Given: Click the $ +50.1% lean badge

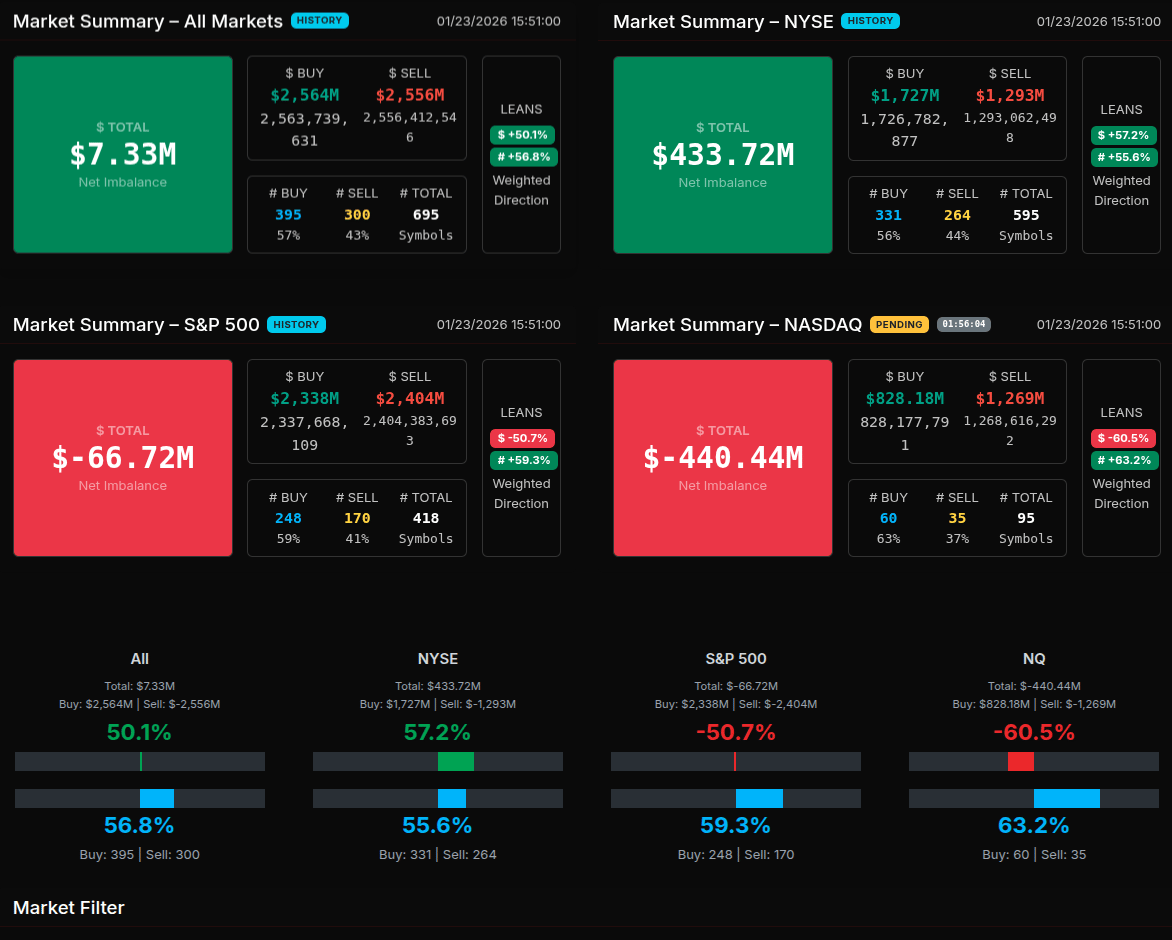Looking at the screenshot, I should coord(522,135).
